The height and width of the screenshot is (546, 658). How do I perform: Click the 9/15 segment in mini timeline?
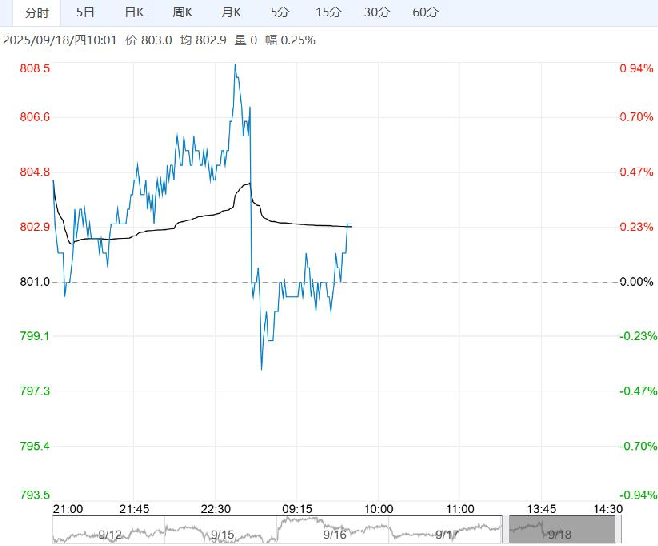point(221,530)
